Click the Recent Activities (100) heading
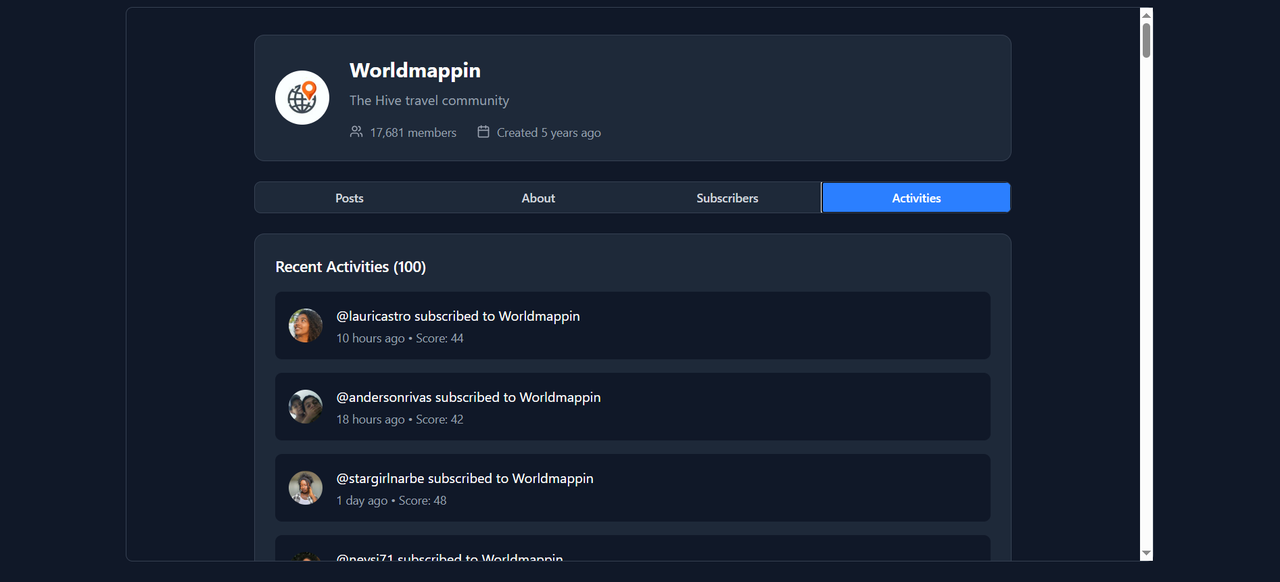This screenshot has height=582, width=1280. 351,267
